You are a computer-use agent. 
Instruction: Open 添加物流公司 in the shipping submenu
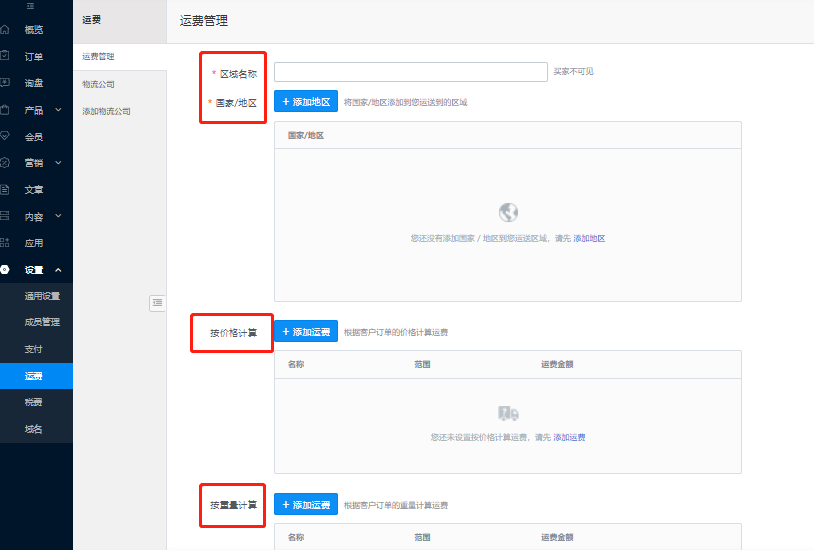click(x=106, y=111)
